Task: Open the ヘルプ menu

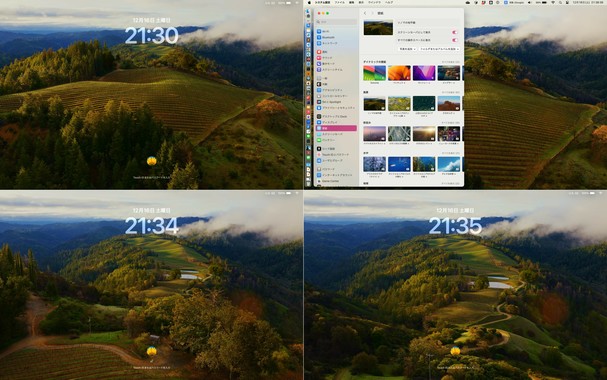Action: (389, 2)
